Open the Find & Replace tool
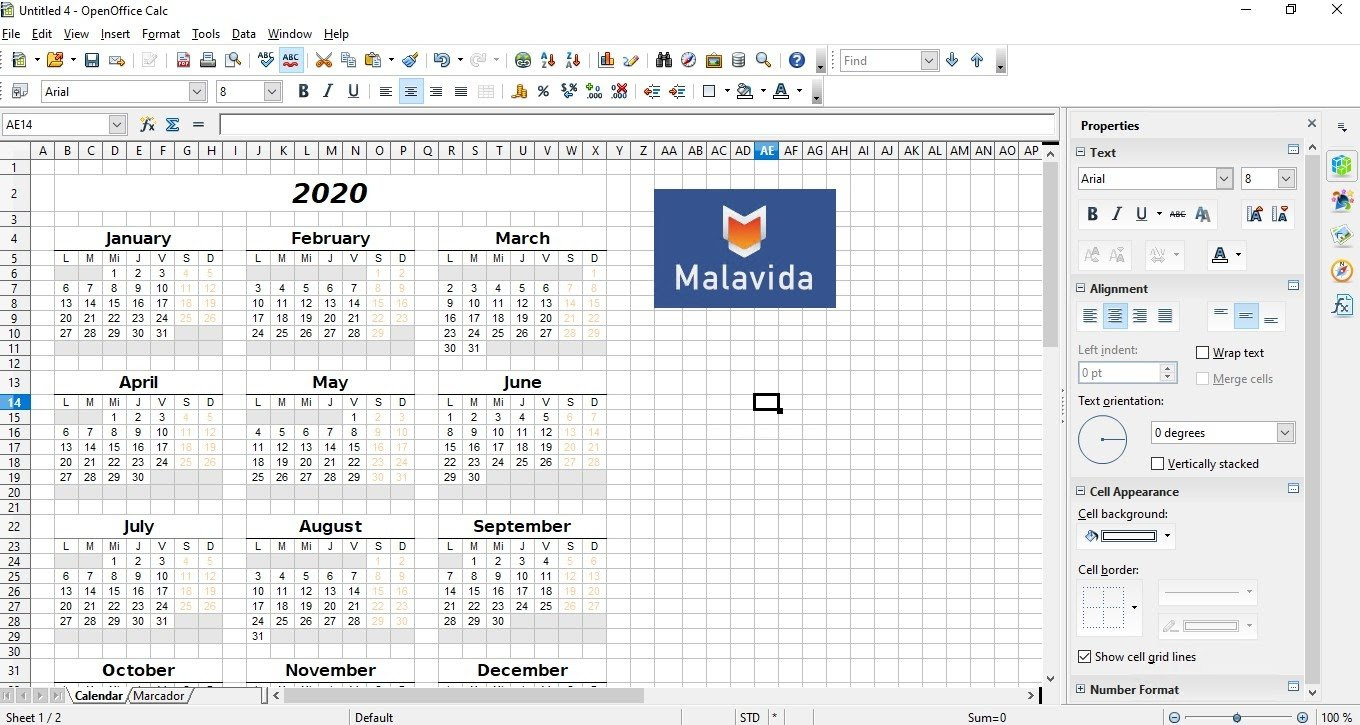Screen dimensions: 1360x725 (664, 60)
